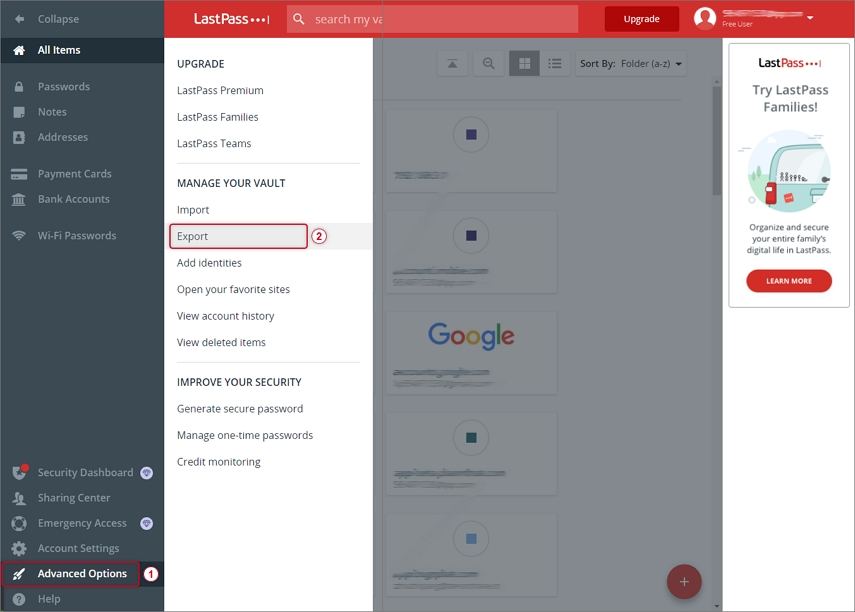Image resolution: width=855 pixels, height=612 pixels.
Task: Select LastPass Families menu entry
Action: pyautogui.click(x=218, y=117)
